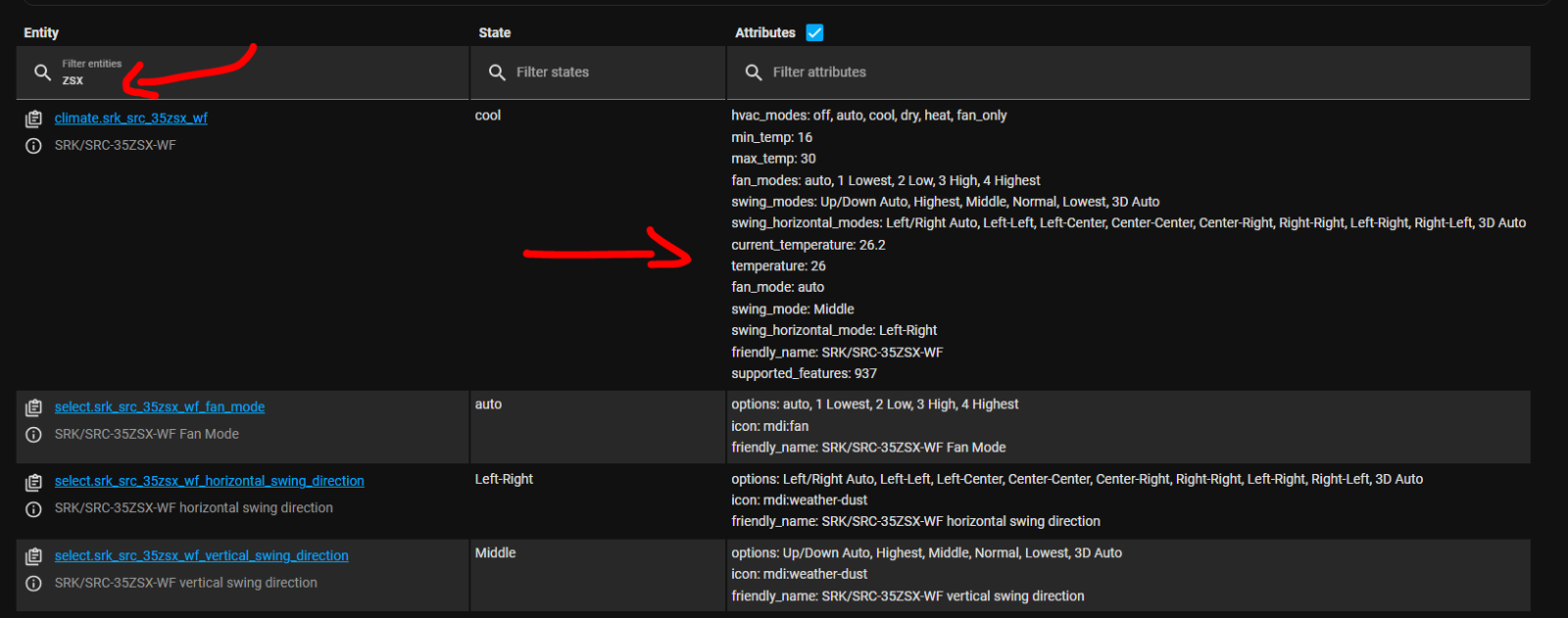Click the swing_mode: Middle attribute
The height and width of the screenshot is (618, 1568).
coord(793,309)
